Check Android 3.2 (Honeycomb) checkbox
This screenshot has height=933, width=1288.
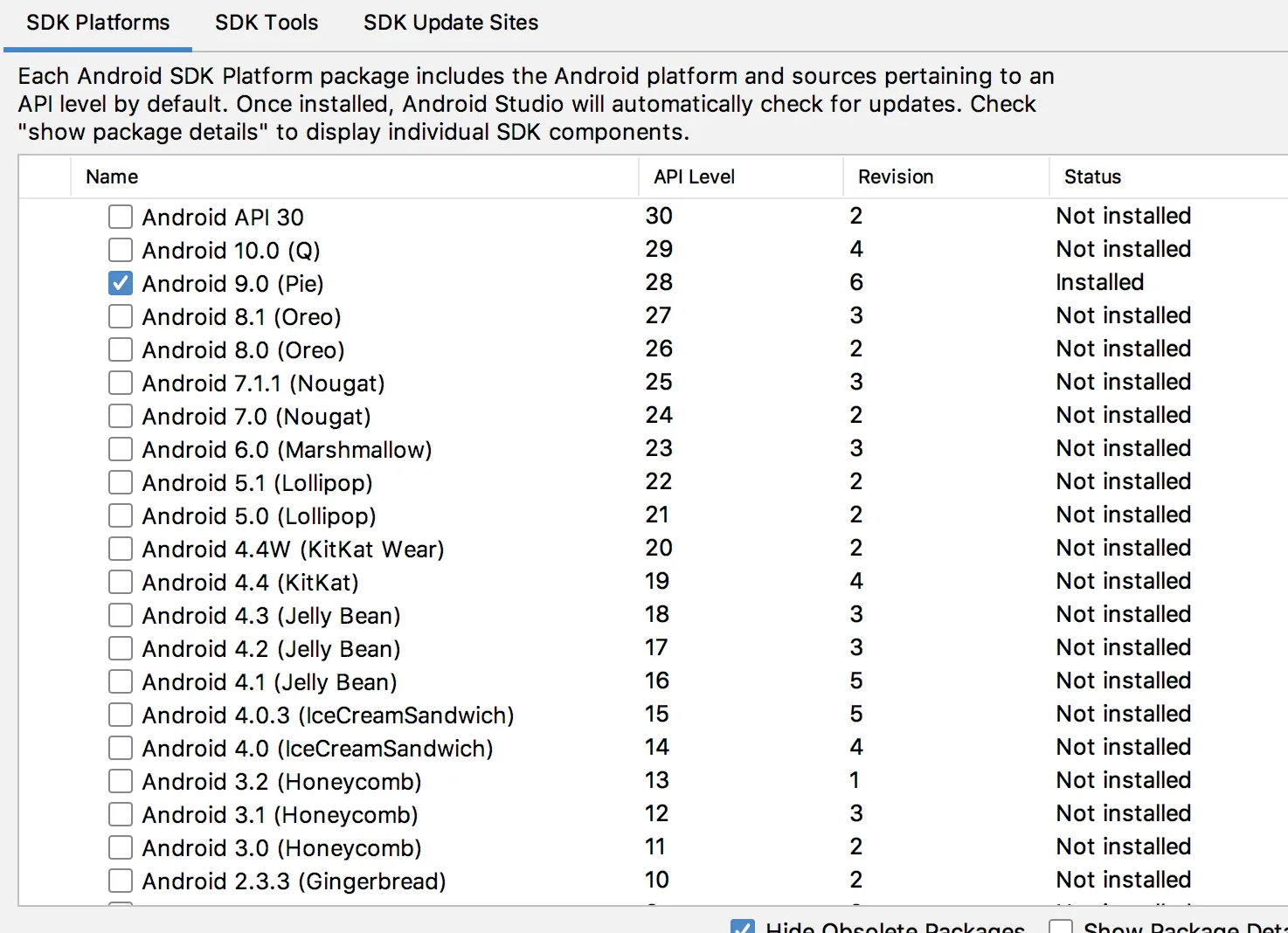(121, 781)
